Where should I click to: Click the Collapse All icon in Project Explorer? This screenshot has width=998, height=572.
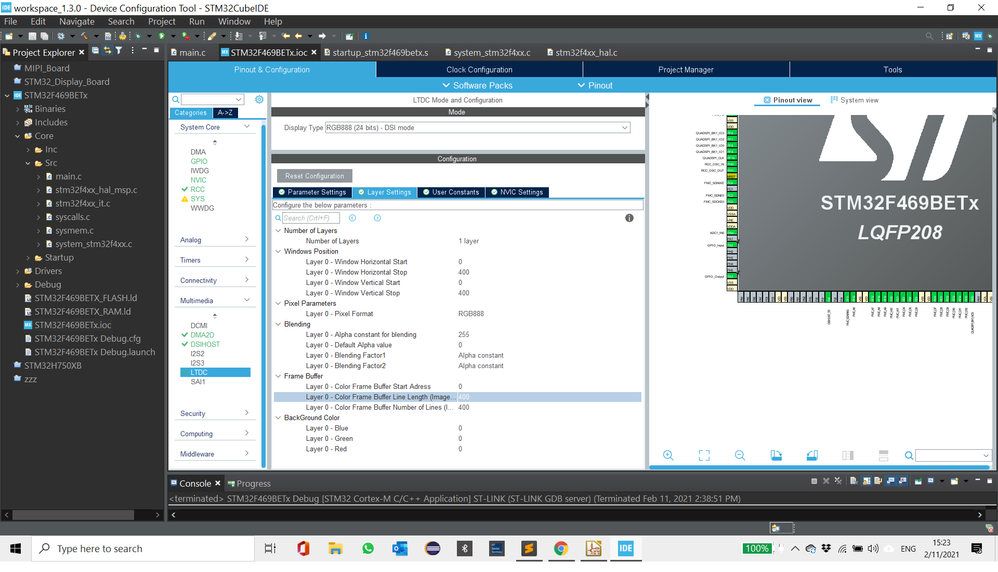pyautogui.click(x=95, y=51)
